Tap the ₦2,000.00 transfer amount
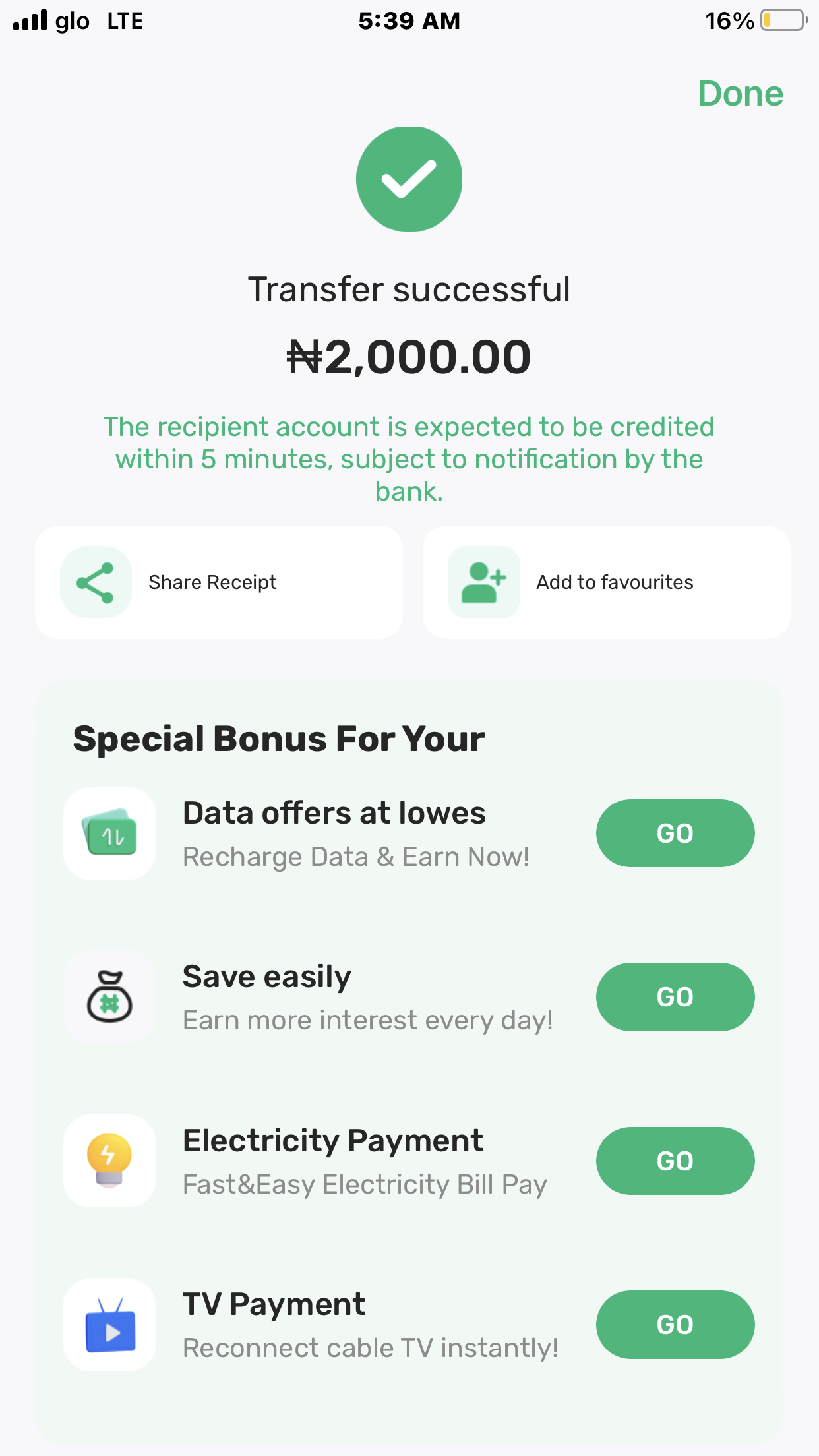Viewport: 819px width, 1456px height. click(409, 357)
